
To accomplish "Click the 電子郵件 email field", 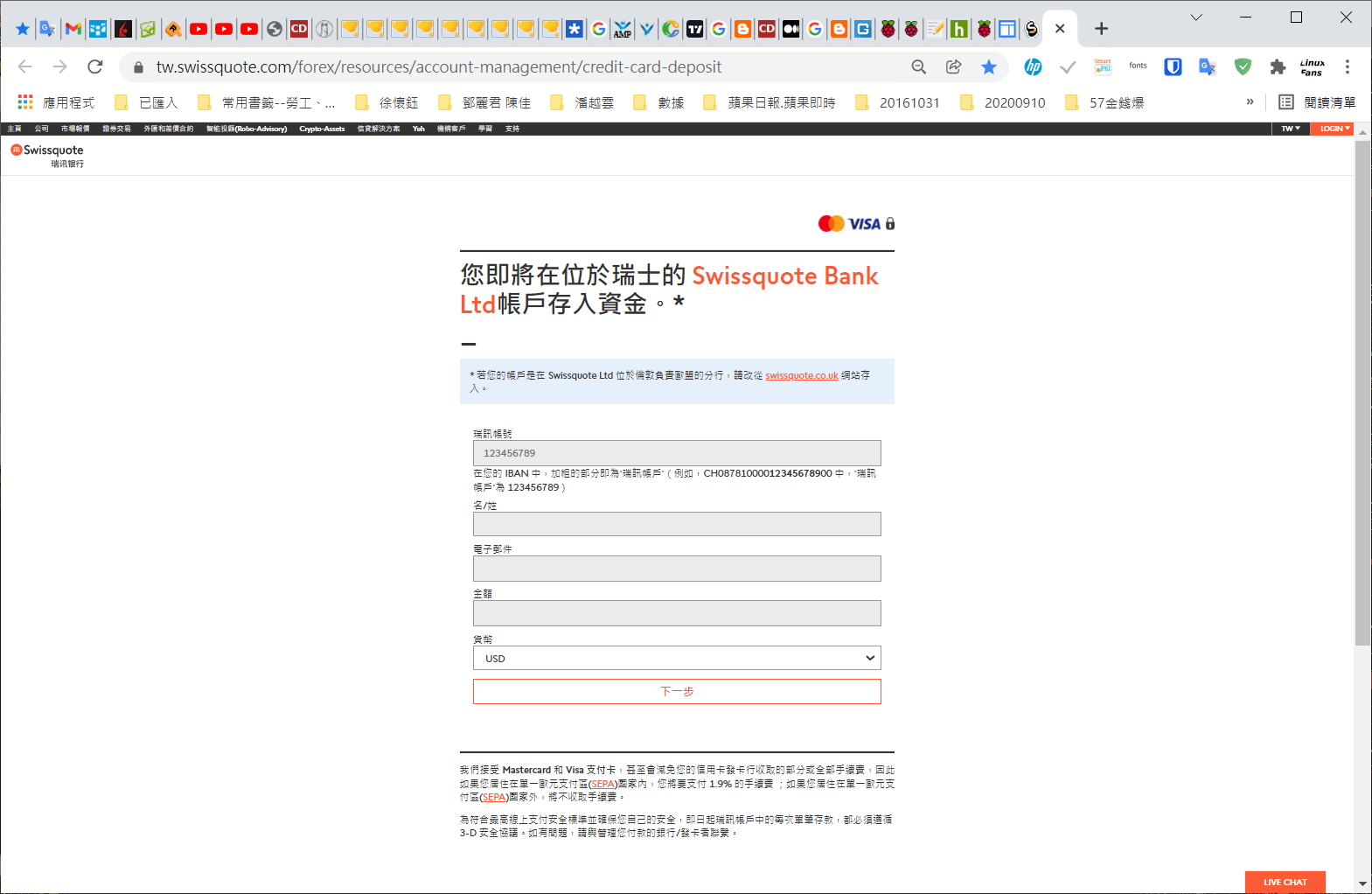I will [677, 569].
